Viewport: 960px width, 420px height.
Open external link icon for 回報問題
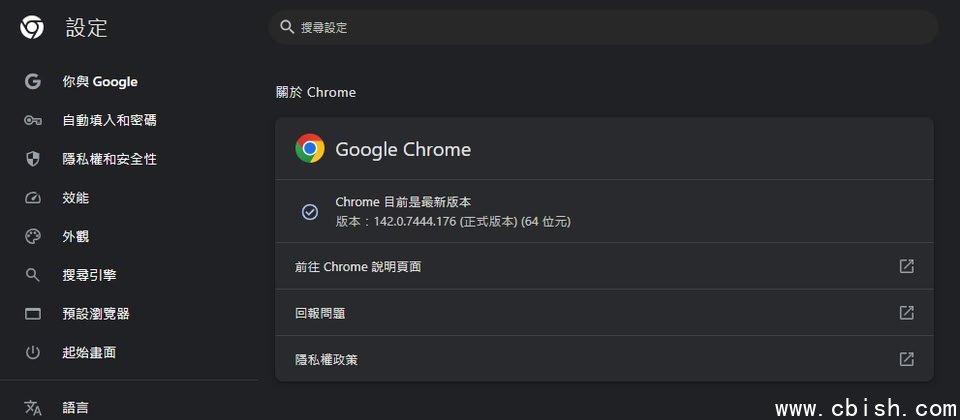(906, 313)
